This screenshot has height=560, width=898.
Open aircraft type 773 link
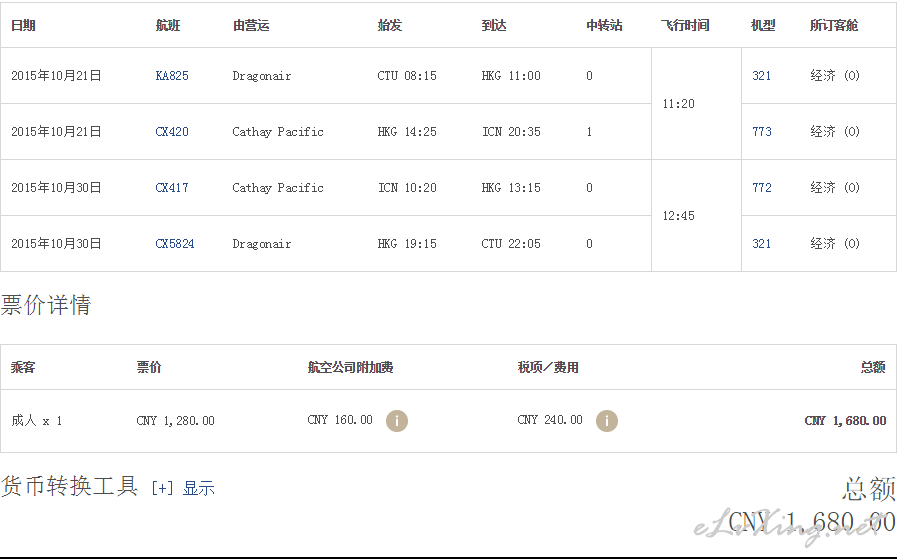point(762,132)
